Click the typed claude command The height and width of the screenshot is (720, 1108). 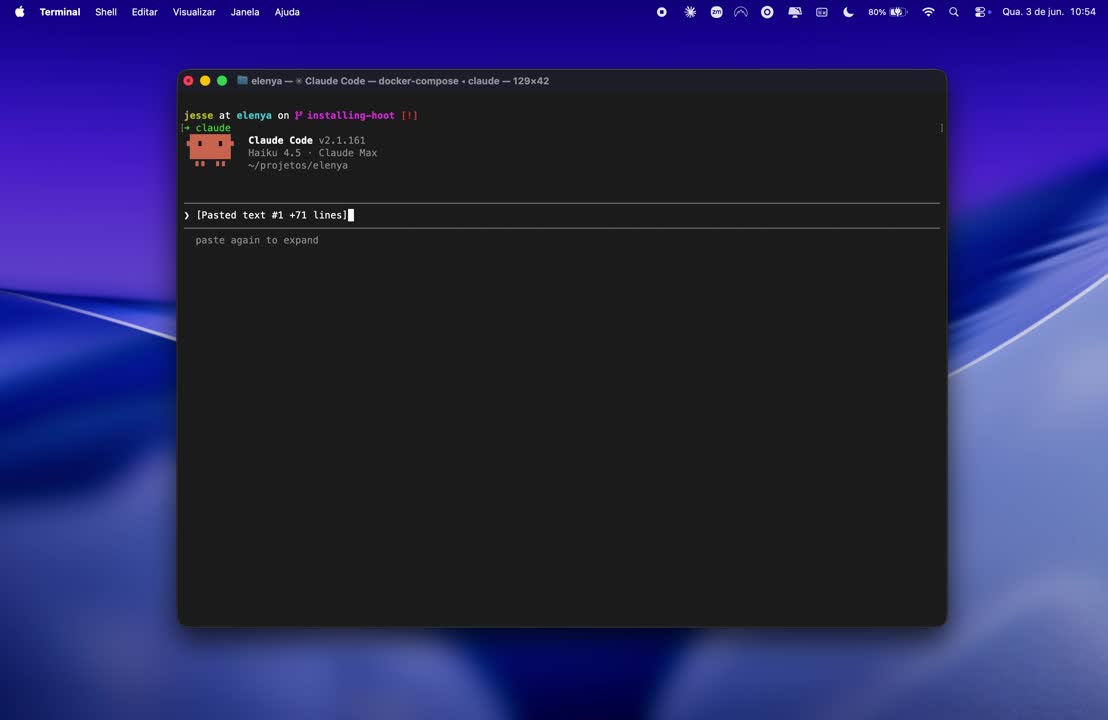tap(213, 128)
